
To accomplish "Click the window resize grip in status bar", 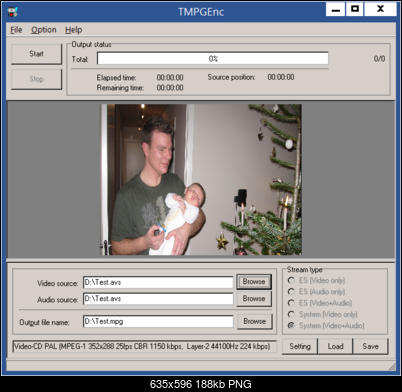I will [392, 367].
